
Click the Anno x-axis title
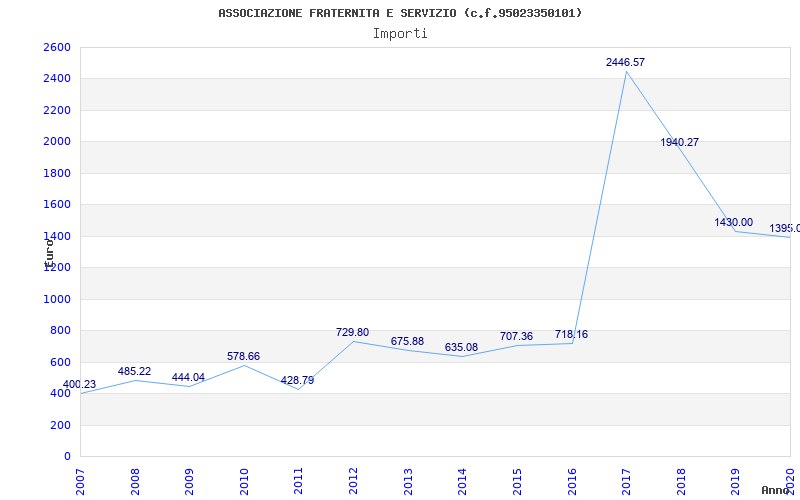[x=775, y=490]
